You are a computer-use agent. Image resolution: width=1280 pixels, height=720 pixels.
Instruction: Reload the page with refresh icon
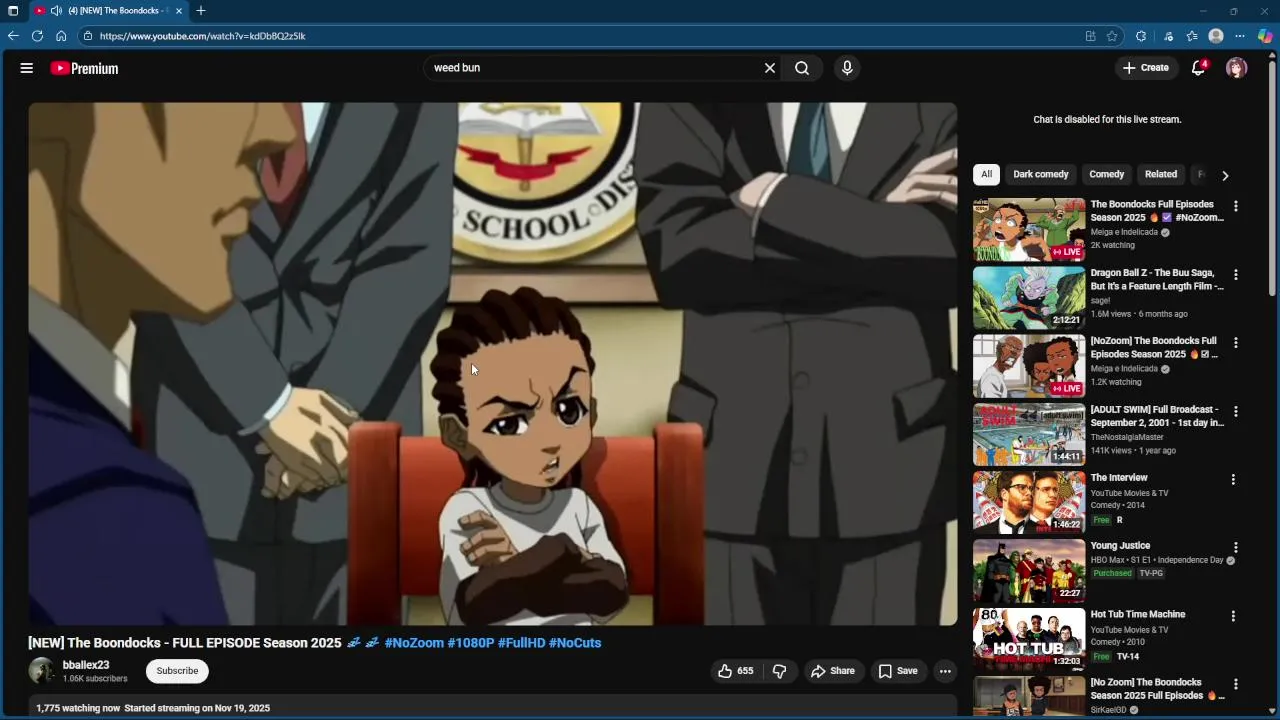[x=37, y=36]
